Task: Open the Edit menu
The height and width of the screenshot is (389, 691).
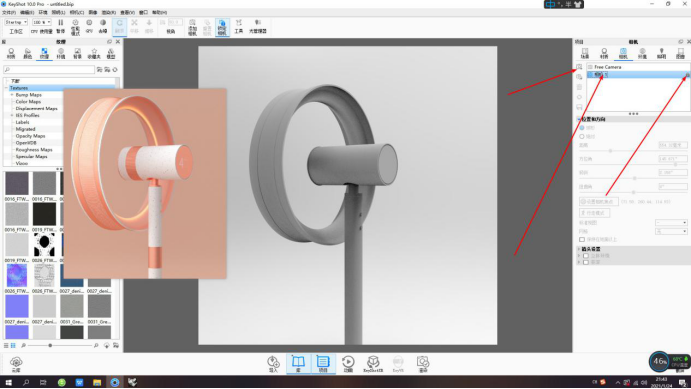Action: [x=27, y=12]
